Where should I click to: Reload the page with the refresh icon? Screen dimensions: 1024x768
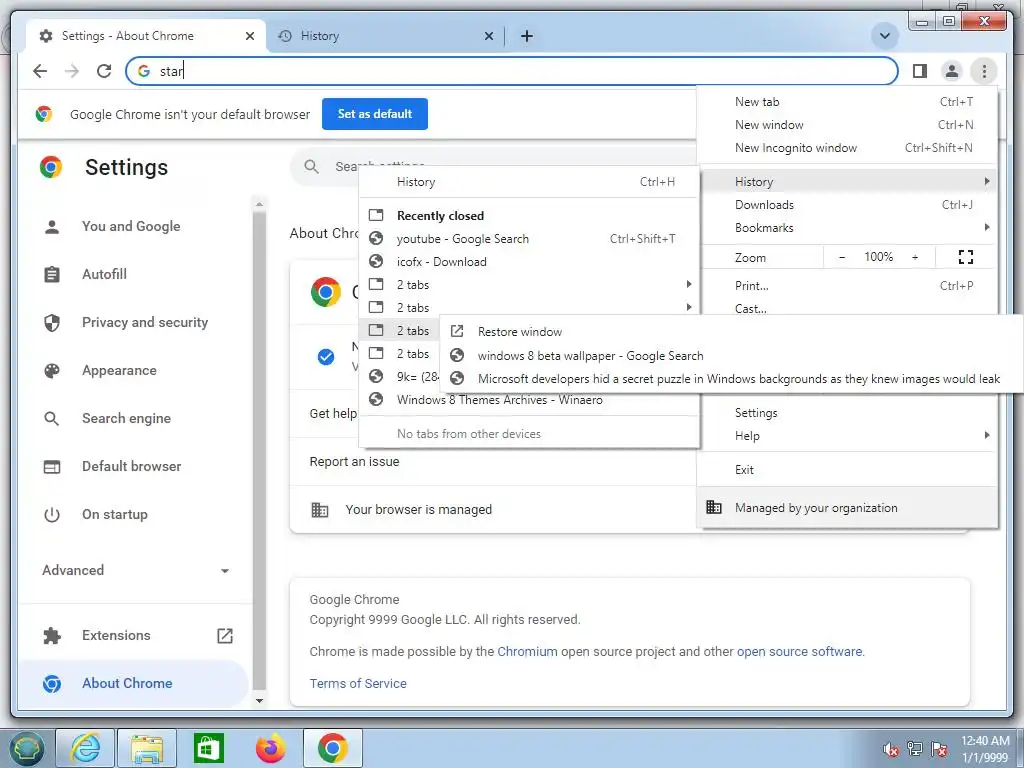pos(104,71)
